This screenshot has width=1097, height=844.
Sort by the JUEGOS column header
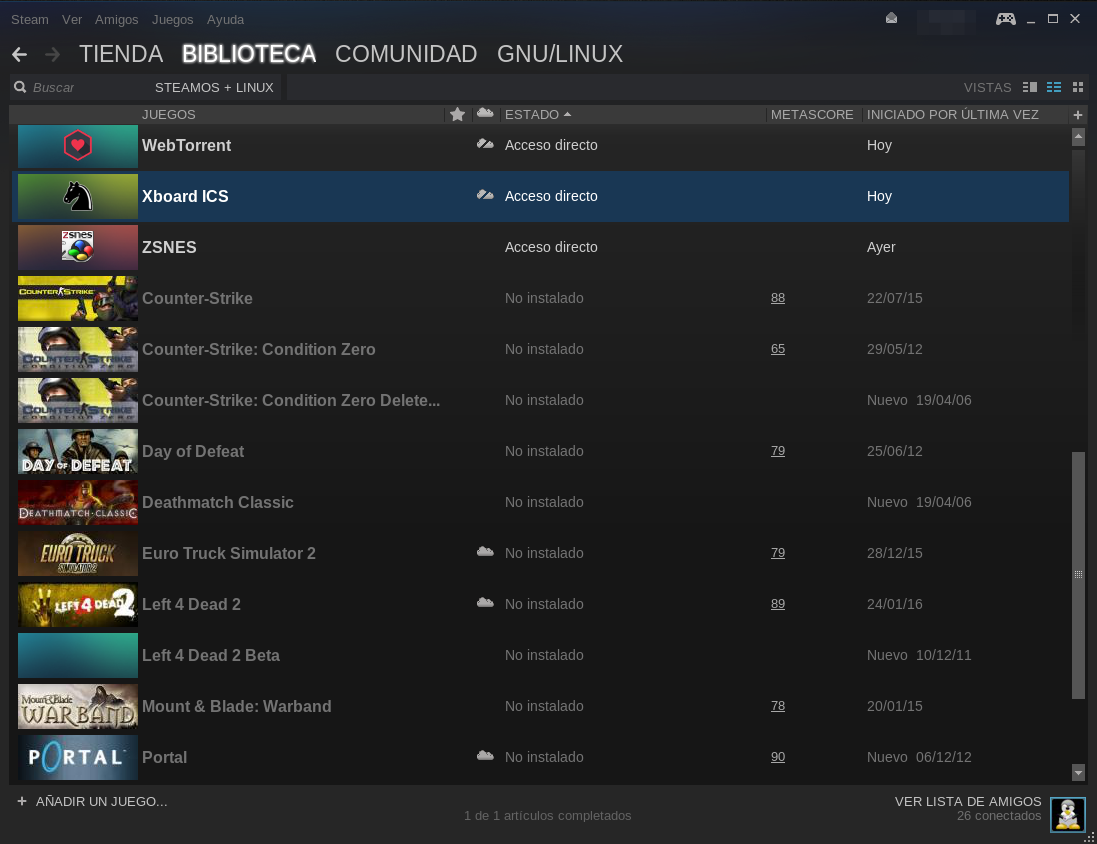pos(169,114)
